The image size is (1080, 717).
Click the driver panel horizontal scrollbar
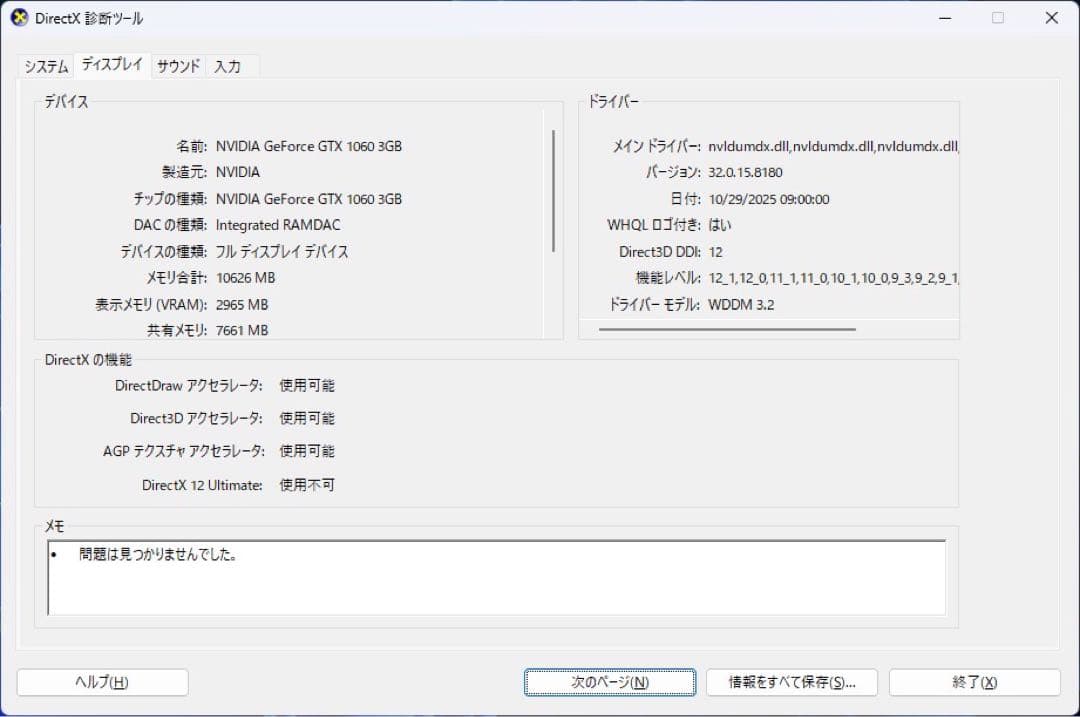727,329
